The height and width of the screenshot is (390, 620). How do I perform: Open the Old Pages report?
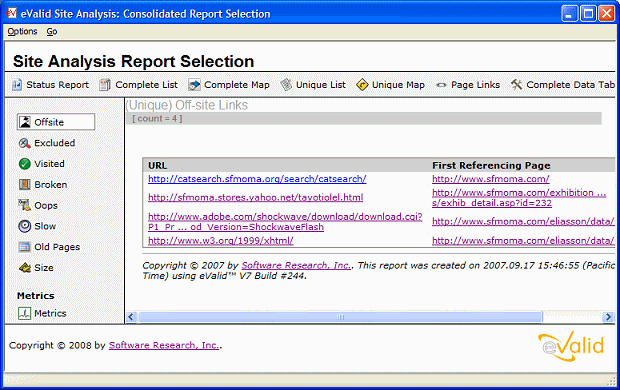[x=57, y=247]
